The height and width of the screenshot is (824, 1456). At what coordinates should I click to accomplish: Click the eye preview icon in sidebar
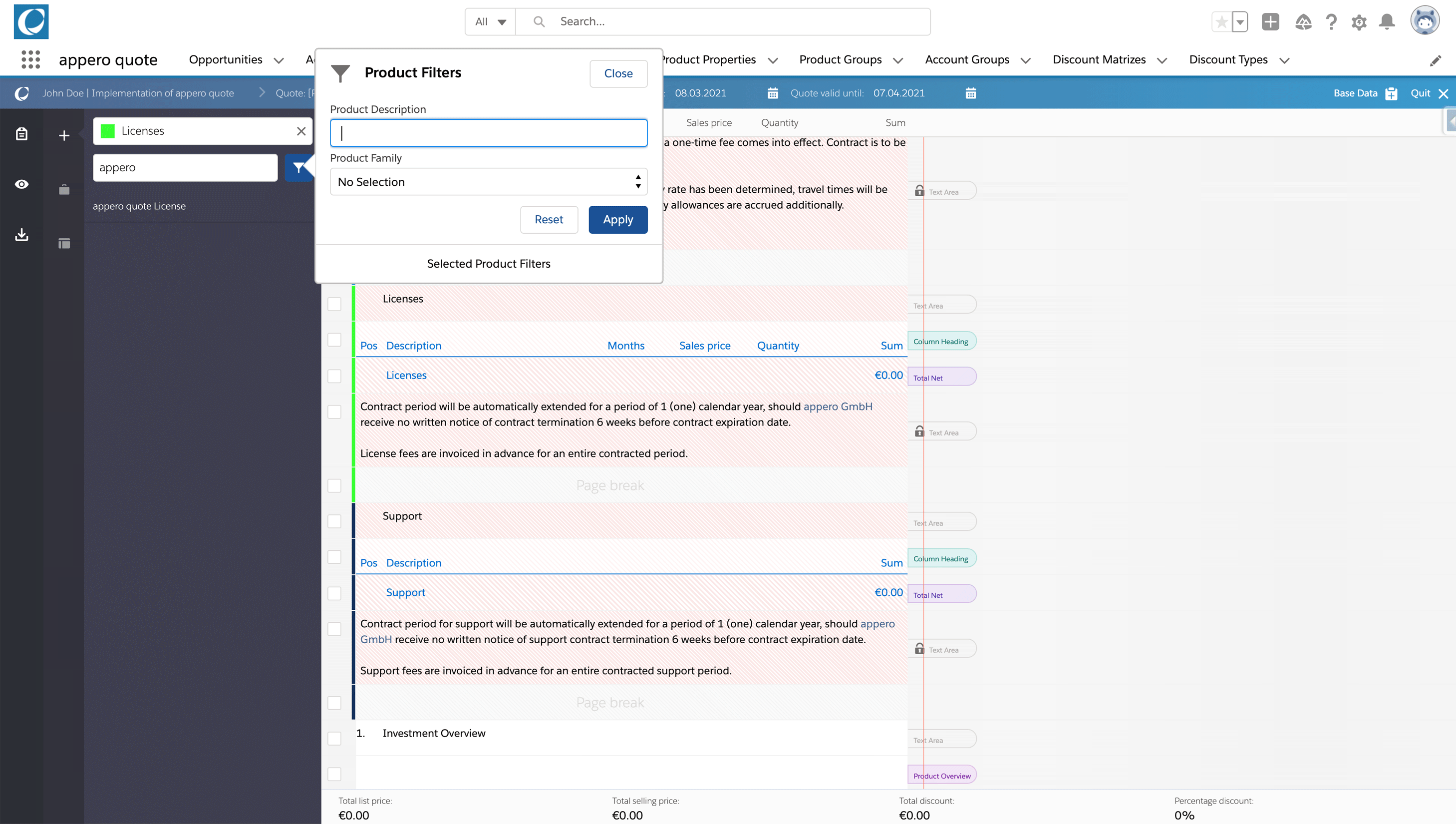click(21, 184)
